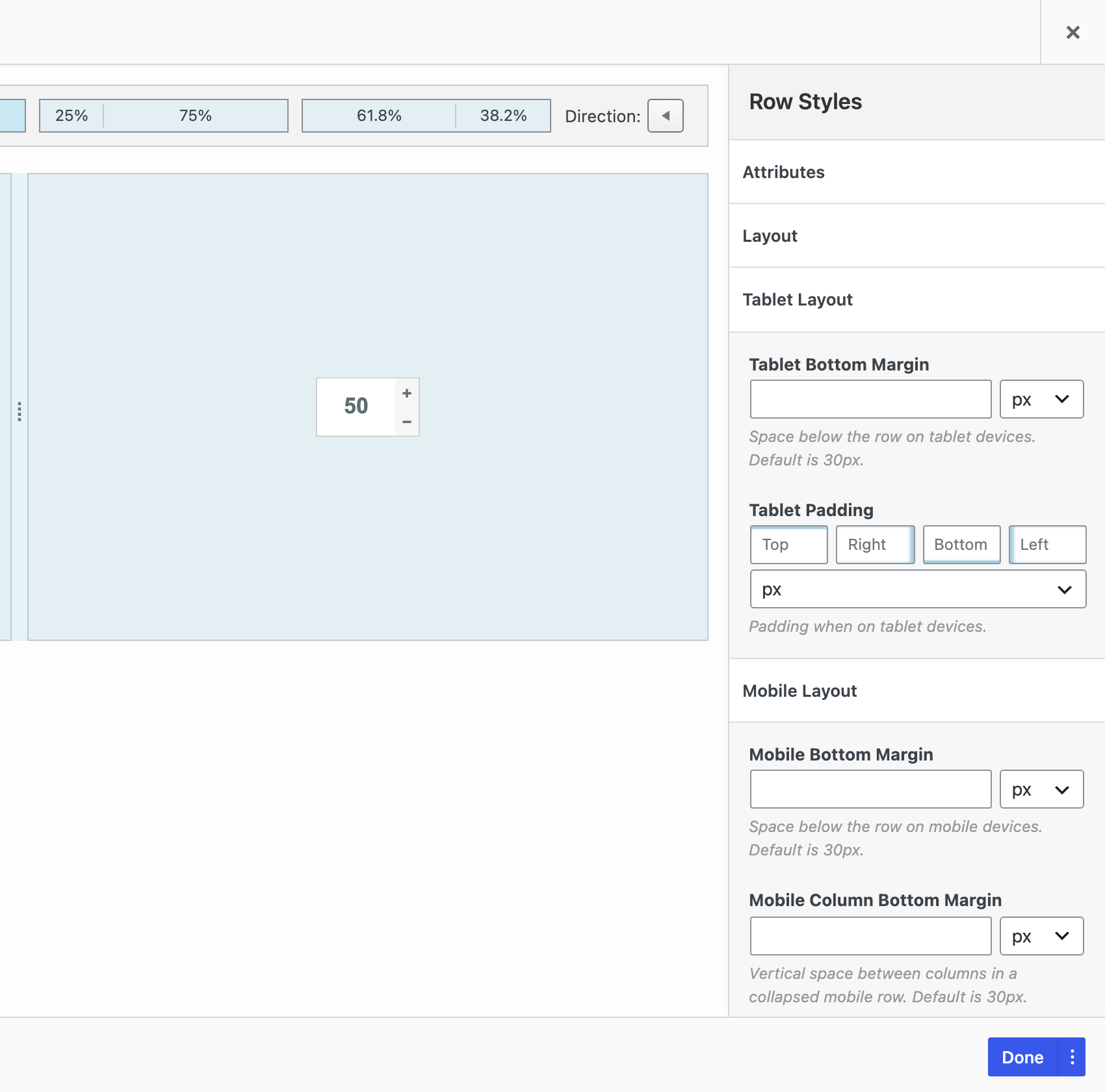1105x1092 pixels.
Task: Select the 25% / 75% column ratio preset
Action: [x=164, y=116]
